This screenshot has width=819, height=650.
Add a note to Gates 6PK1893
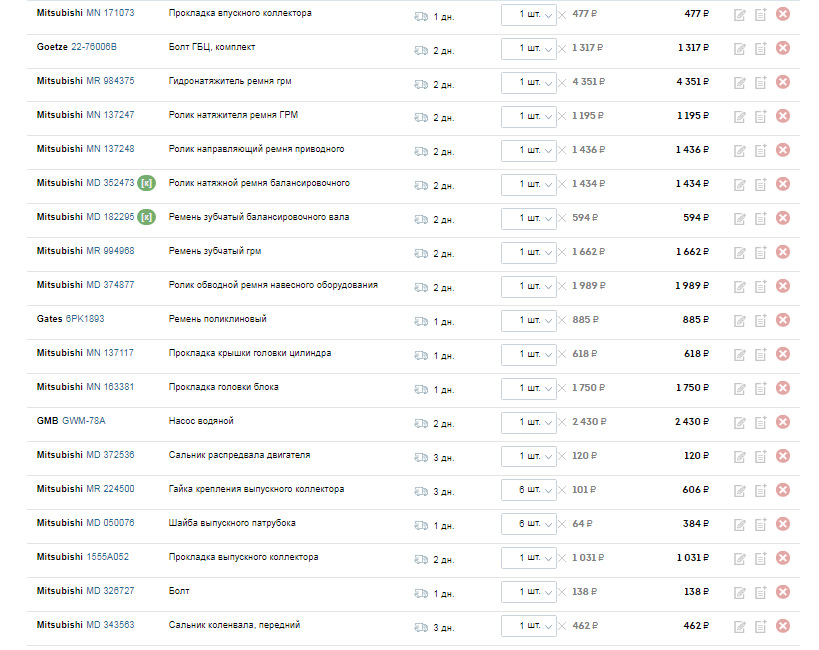point(760,320)
